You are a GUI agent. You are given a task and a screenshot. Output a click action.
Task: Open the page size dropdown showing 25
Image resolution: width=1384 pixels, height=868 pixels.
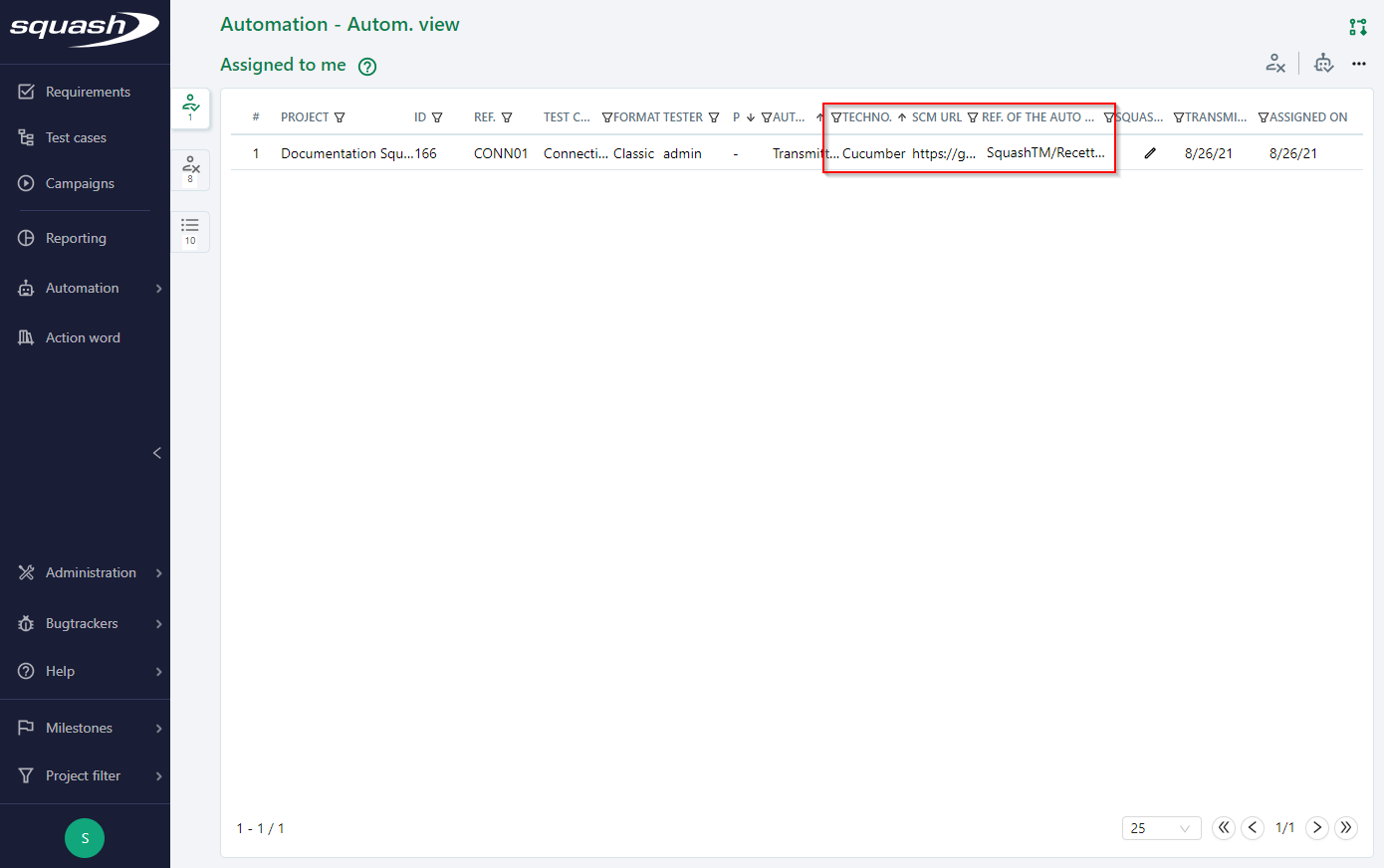pos(1161,827)
